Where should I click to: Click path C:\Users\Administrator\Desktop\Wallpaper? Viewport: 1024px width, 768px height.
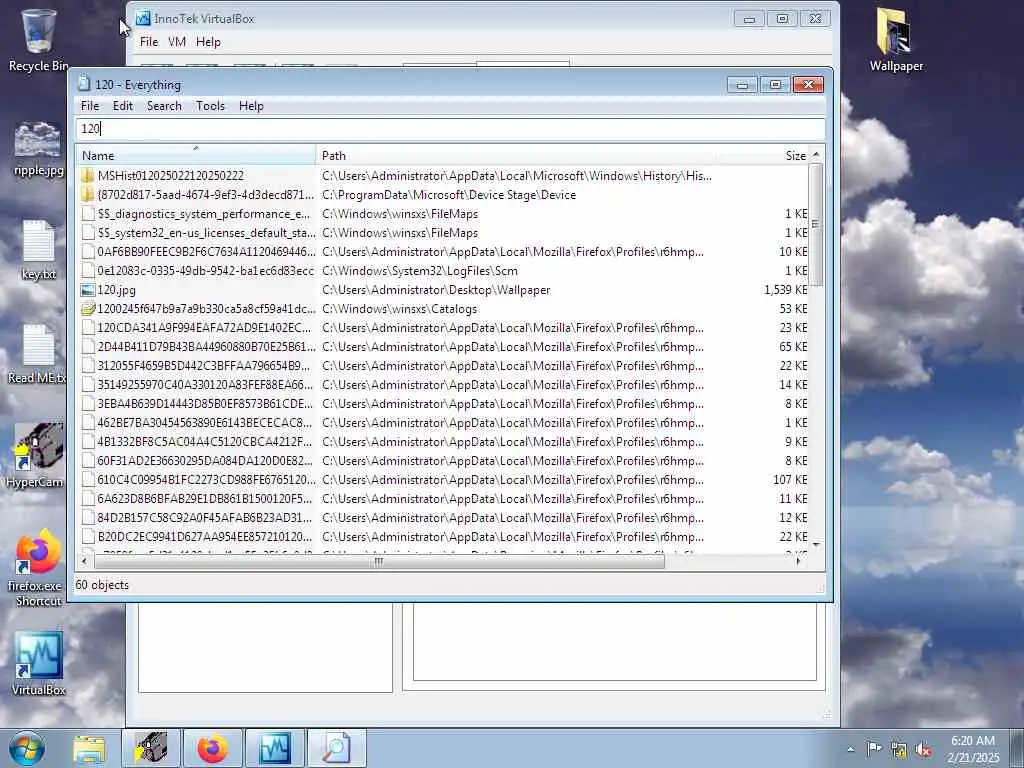[436, 290]
